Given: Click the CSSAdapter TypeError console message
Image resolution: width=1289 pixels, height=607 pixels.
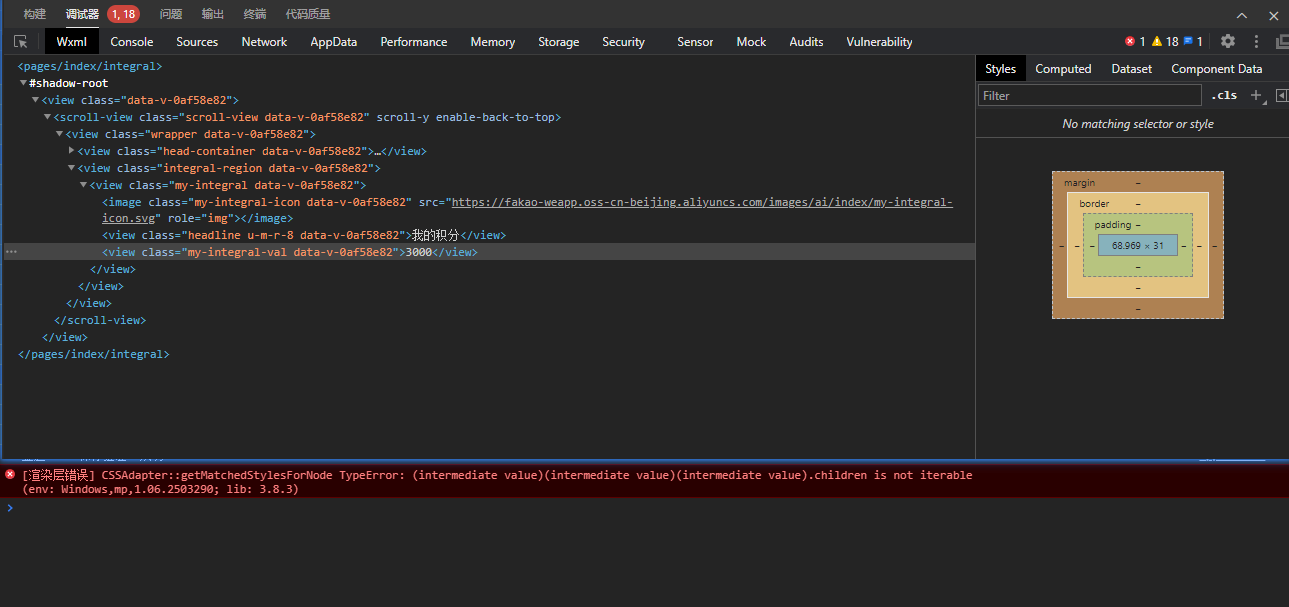Looking at the screenshot, I should click(x=497, y=482).
